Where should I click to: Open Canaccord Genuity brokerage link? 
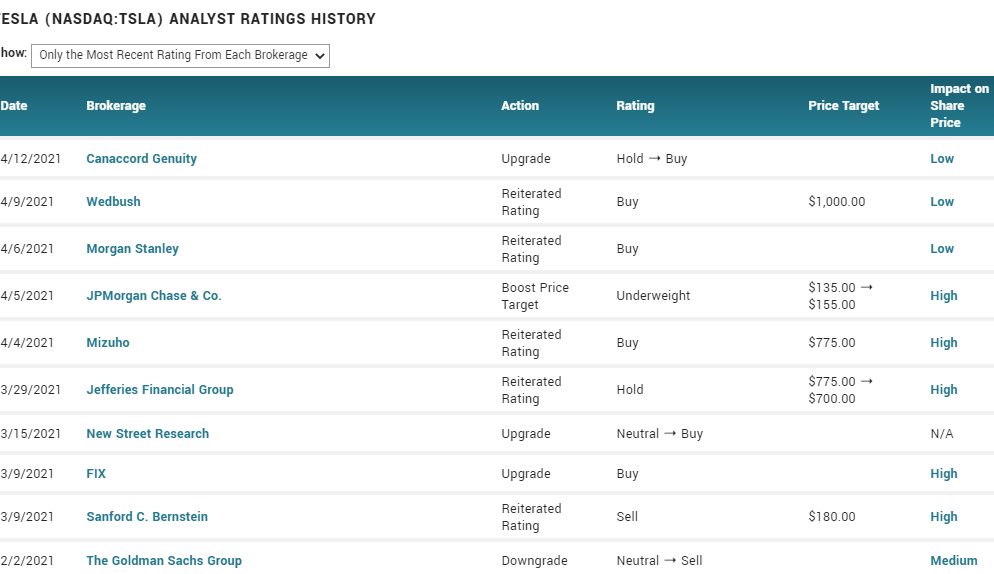point(141,159)
